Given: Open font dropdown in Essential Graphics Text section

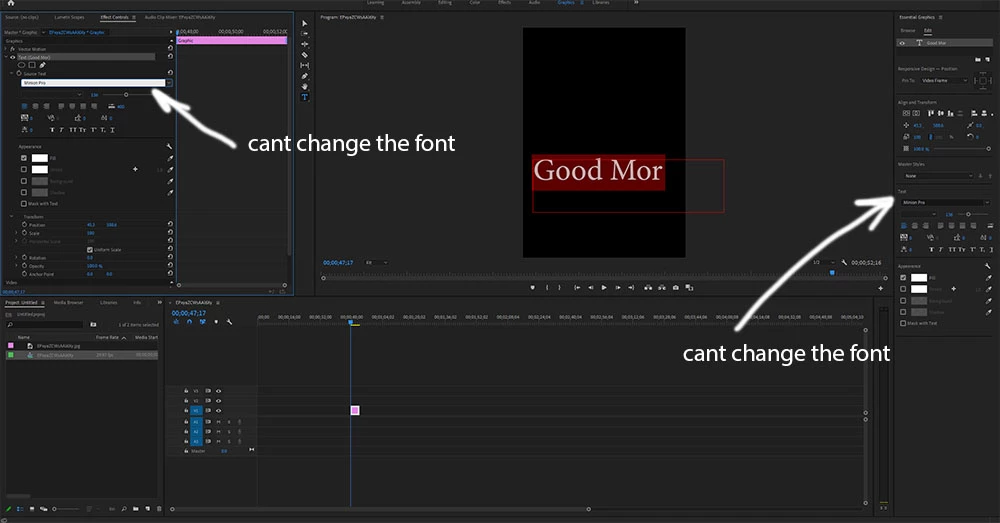Looking at the screenshot, I should (x=987, y=202).
